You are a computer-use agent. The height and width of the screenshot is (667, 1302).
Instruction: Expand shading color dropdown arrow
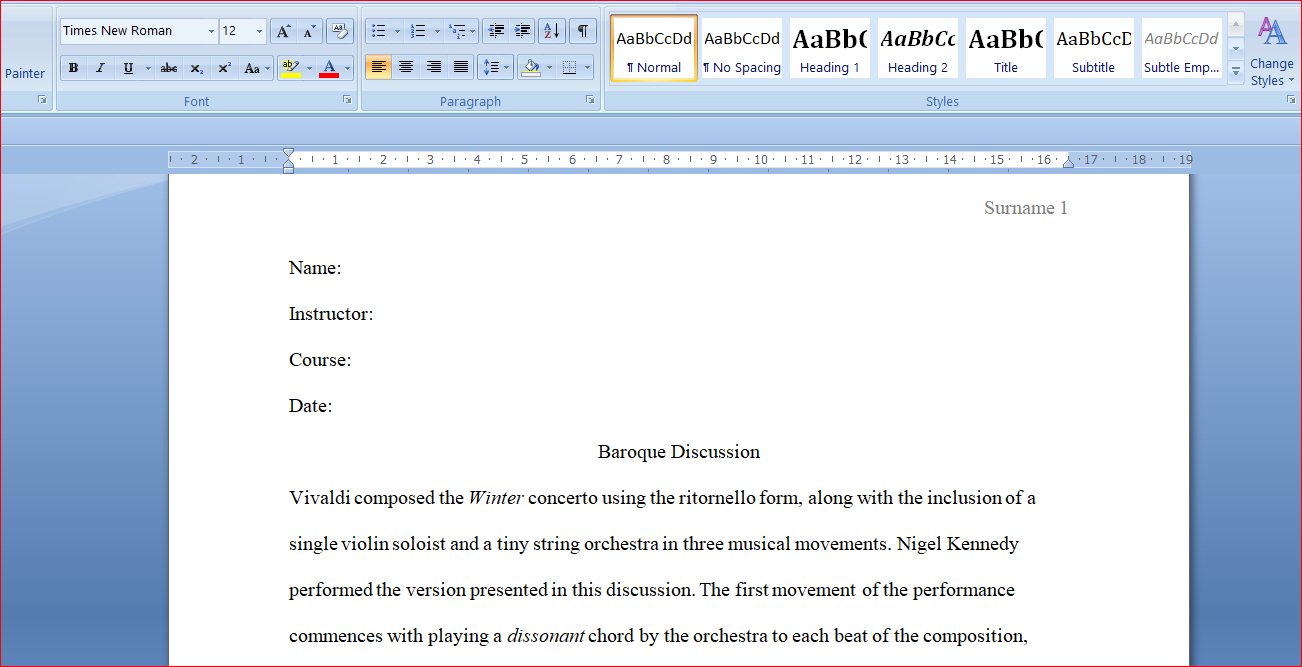click(x=549, y=68)
